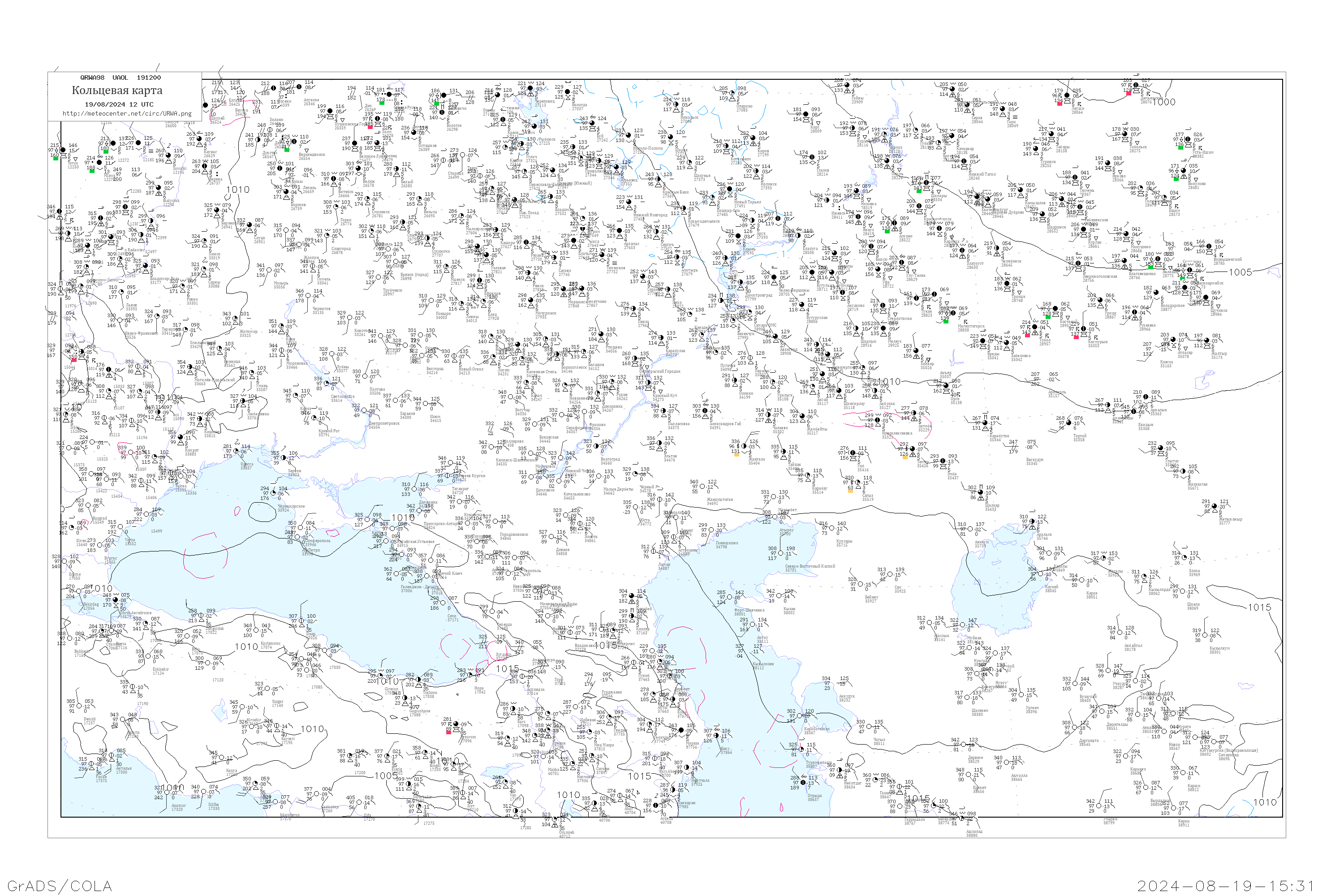Click the orange square at Жангала station

pos(737,455)
